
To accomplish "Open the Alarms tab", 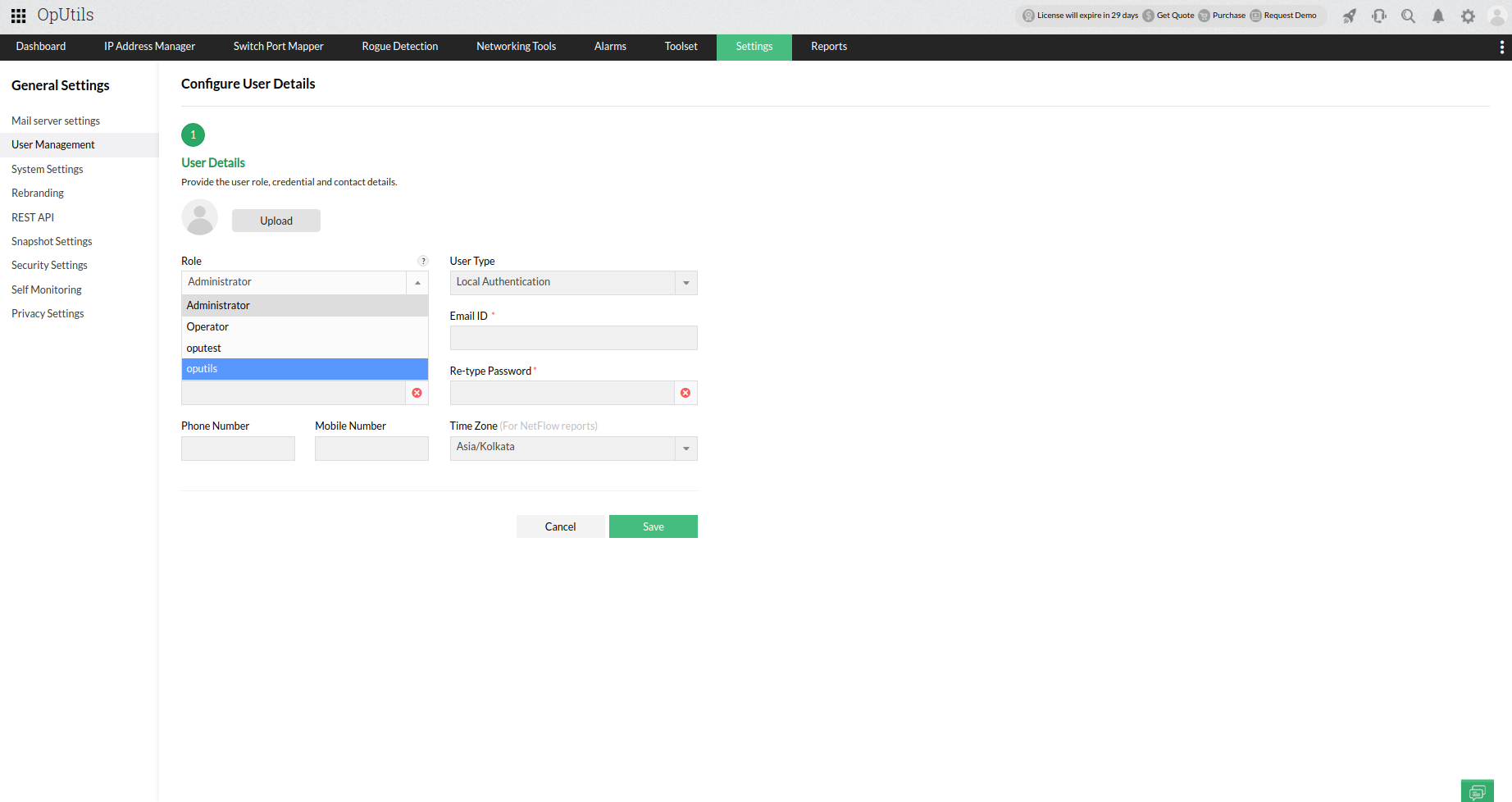I will tap(610, 47).
